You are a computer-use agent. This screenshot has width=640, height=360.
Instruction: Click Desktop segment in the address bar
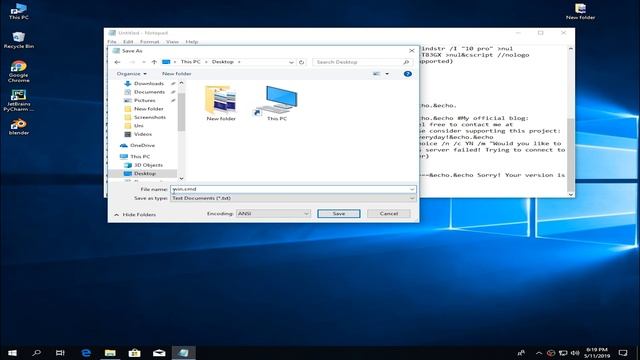223,62
